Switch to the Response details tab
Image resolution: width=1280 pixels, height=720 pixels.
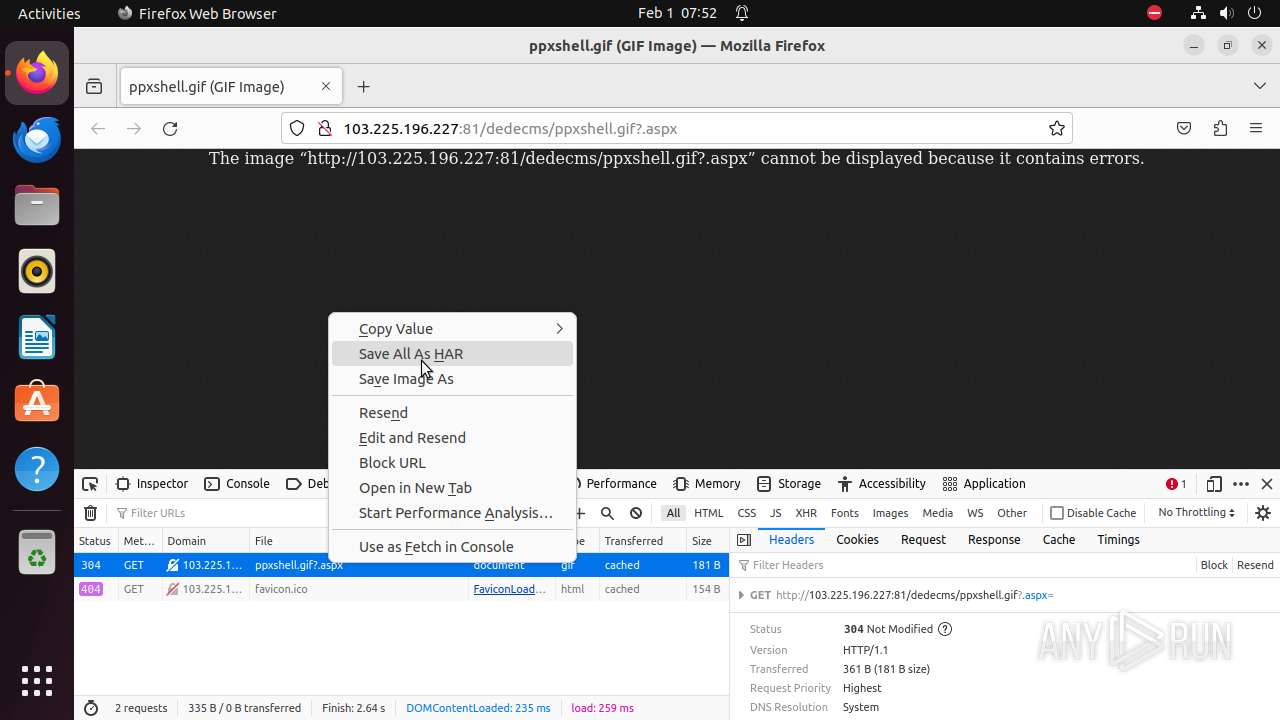coord(994,540)
